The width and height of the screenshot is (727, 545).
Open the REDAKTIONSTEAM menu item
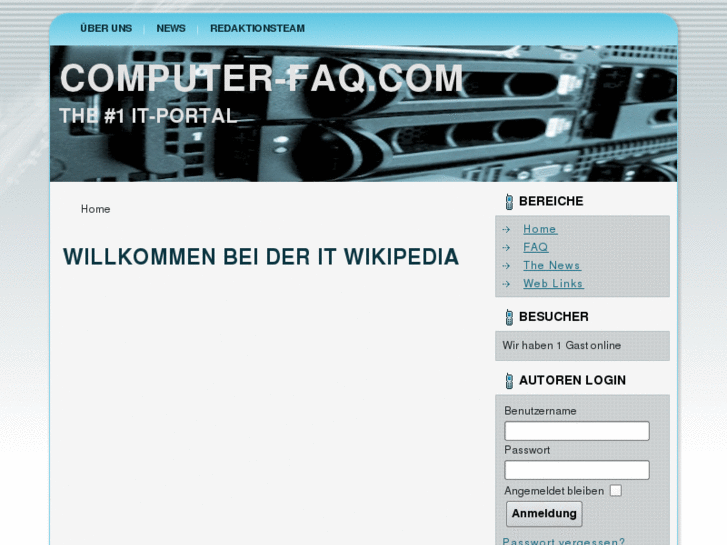(257, 28)
